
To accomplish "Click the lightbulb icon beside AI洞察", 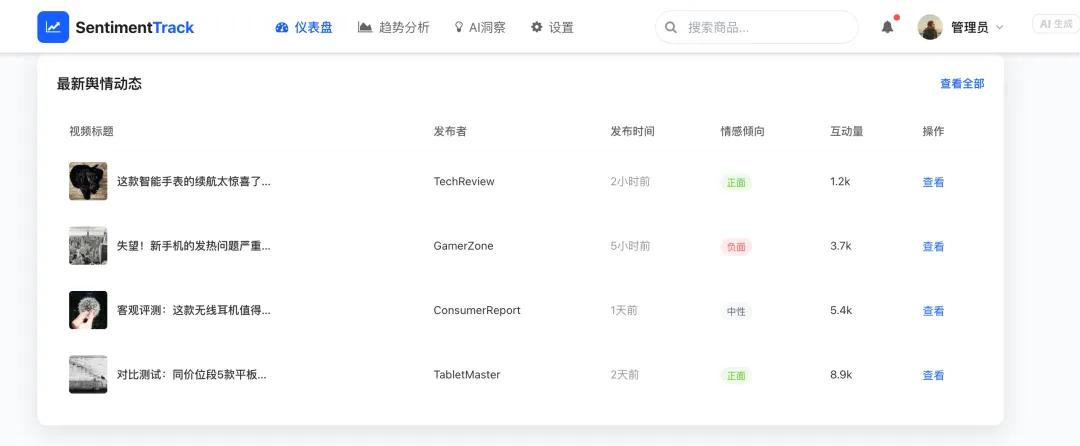I will pyautogui.click(x=458, y=28).
